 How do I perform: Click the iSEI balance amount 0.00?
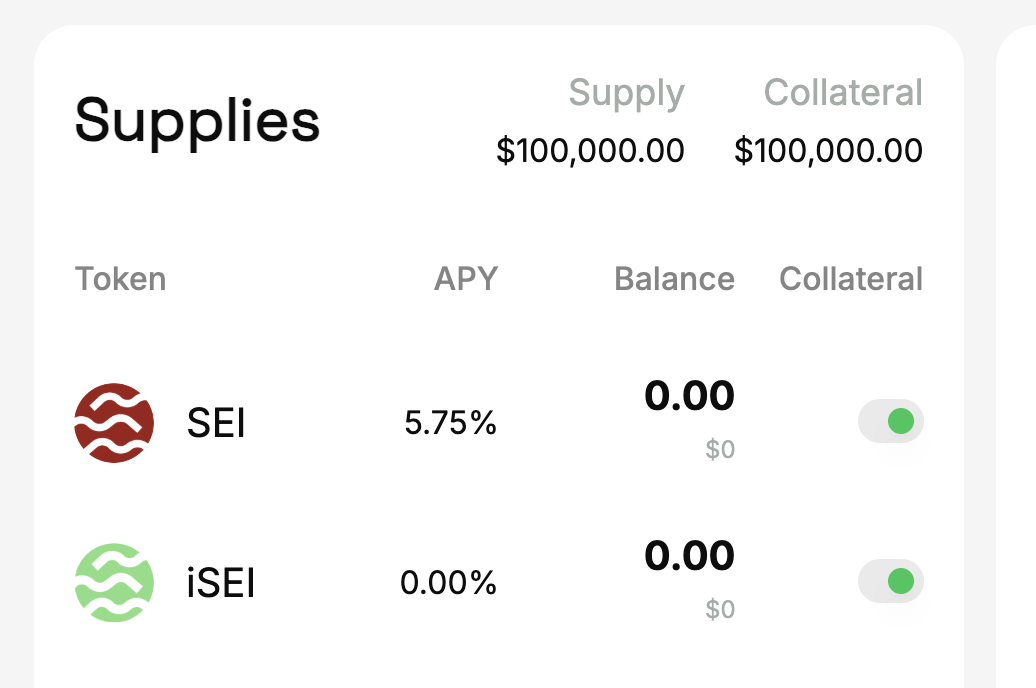(689, 556)
